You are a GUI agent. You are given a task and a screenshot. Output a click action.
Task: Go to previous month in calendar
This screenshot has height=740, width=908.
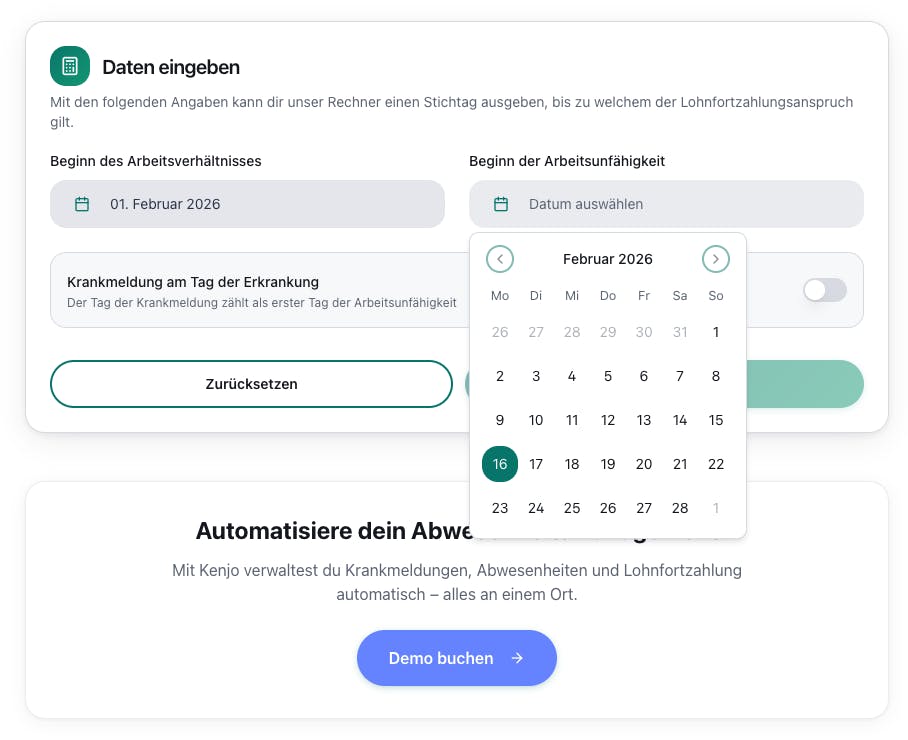(x=500, y=259)
